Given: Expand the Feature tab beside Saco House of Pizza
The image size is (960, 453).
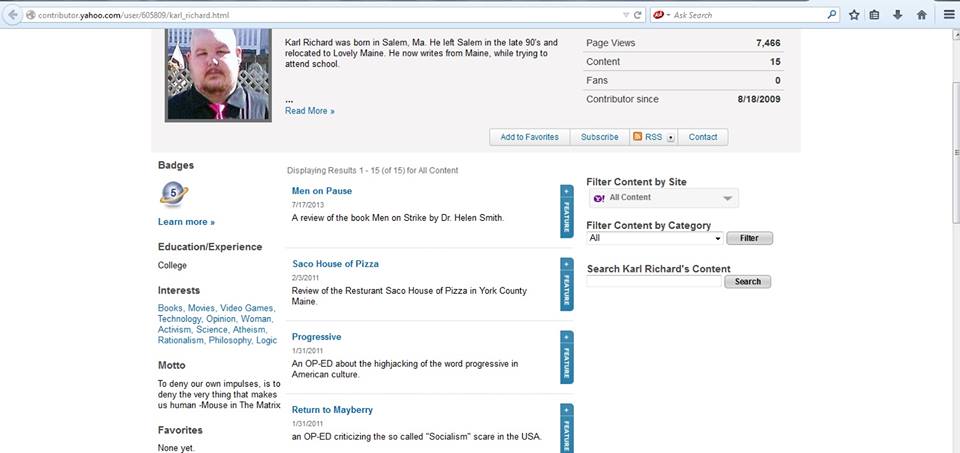Looking at the screenshot, I should pos(567,283).
